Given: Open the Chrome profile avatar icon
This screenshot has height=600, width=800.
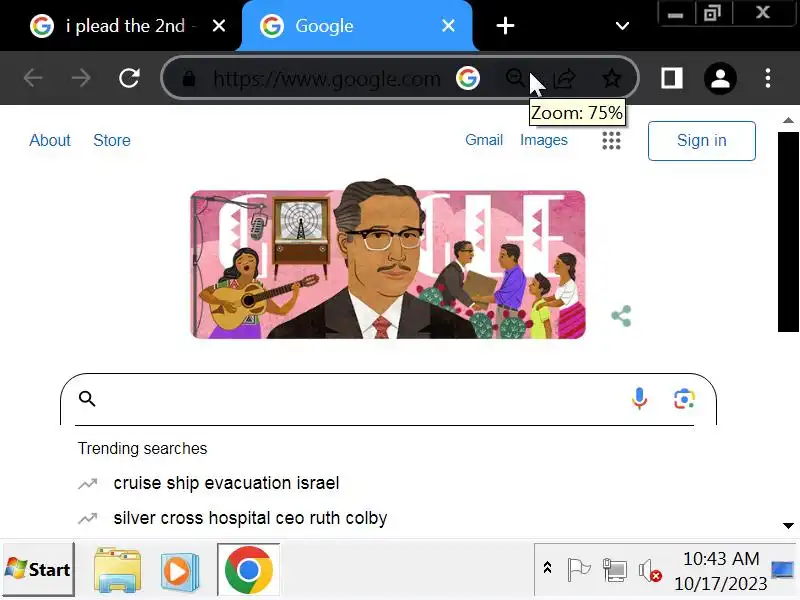Looking at the screenshot, I should pos(720,79).
